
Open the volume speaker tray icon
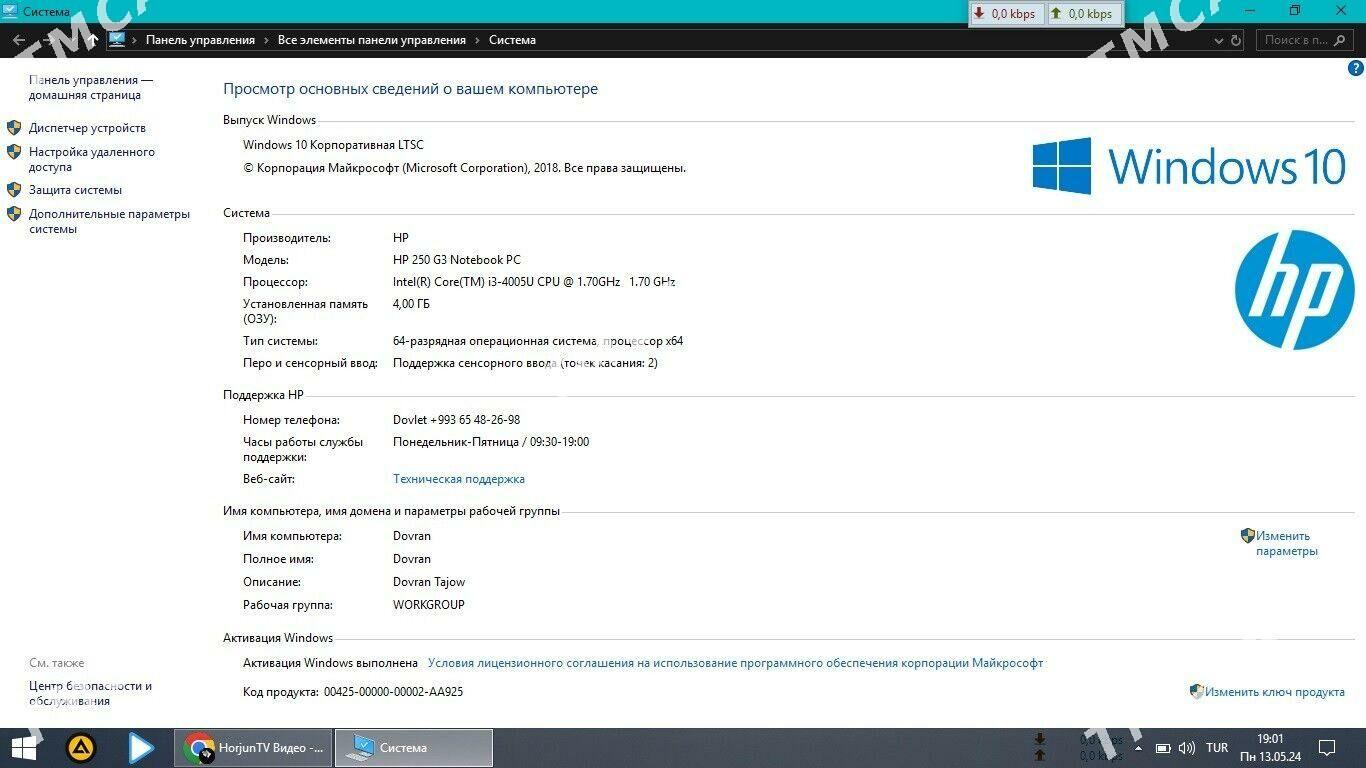coord(1187,748)
